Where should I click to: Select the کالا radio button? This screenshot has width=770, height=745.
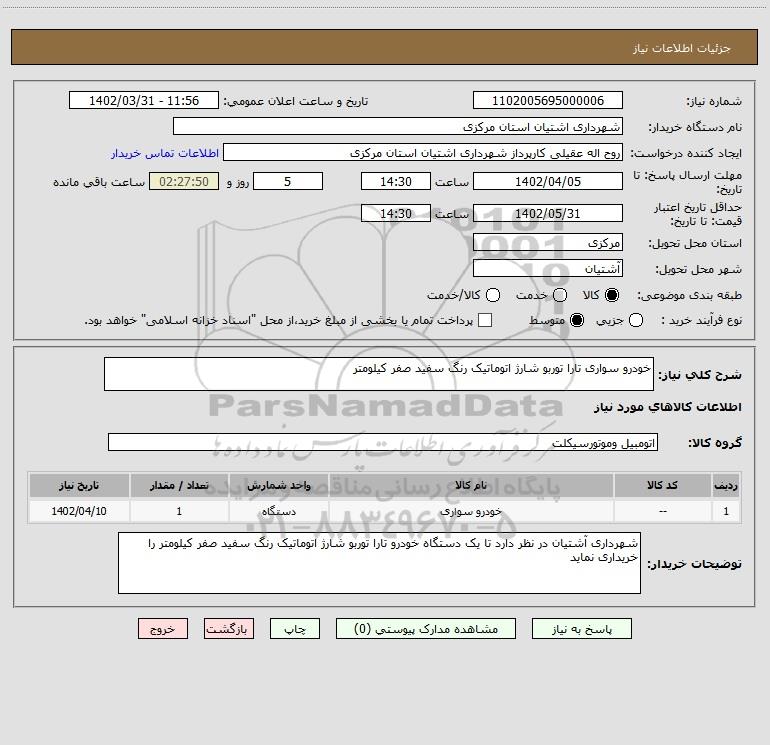612,295
